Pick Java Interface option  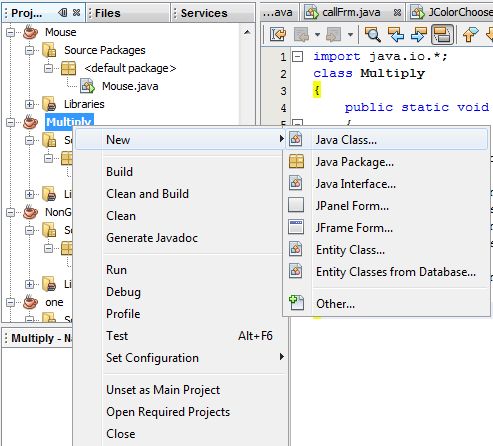click(x=386, y=184)
